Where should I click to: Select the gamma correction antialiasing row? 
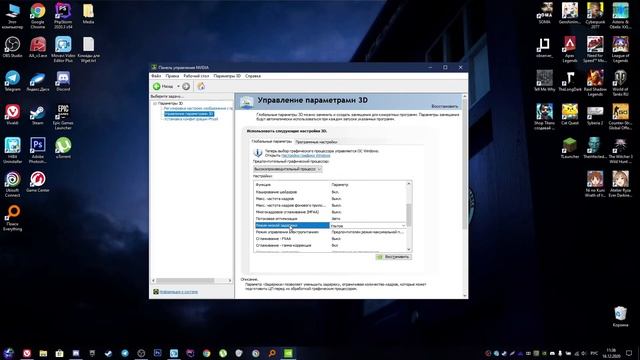[x=330, y=245]
